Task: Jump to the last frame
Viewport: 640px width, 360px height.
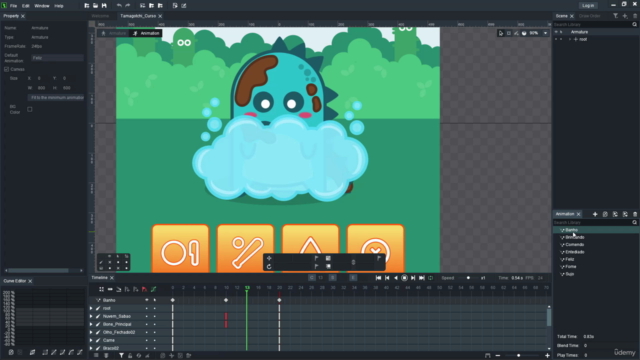Action: [x=422, y=278]
